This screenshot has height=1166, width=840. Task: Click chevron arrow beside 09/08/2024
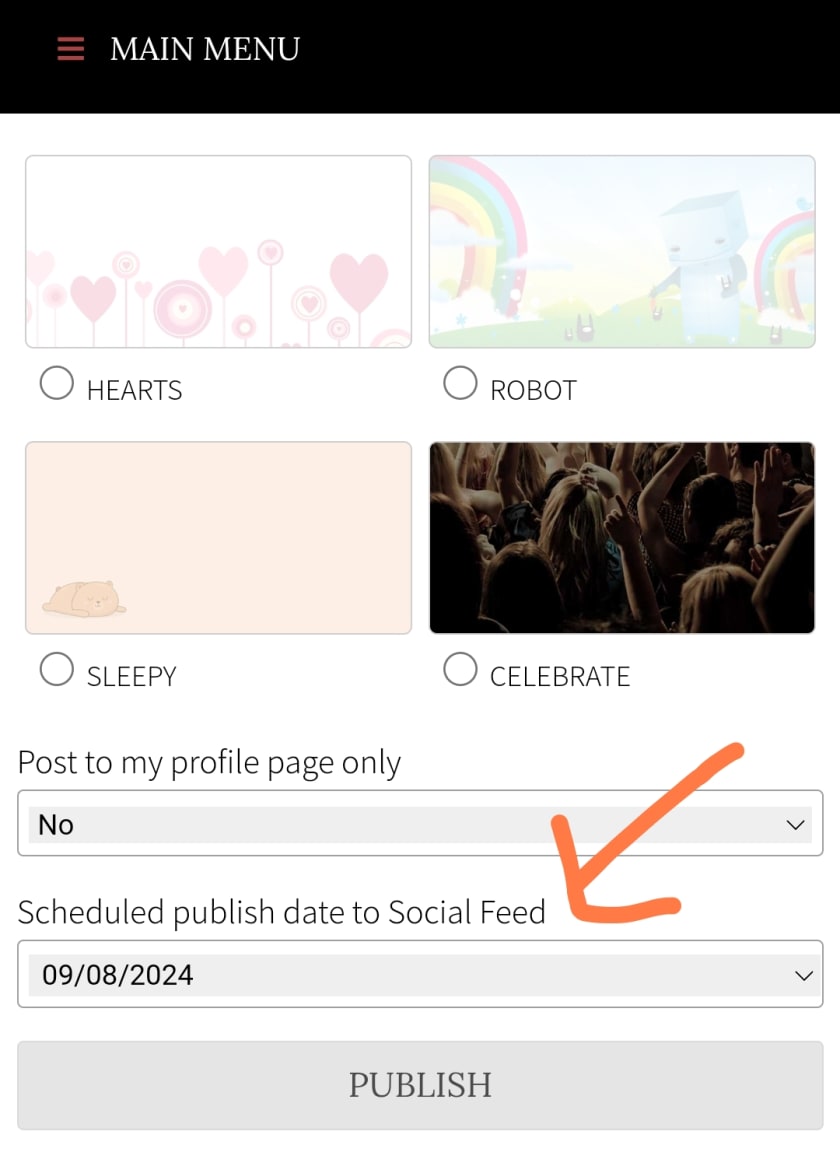[804, 975]
